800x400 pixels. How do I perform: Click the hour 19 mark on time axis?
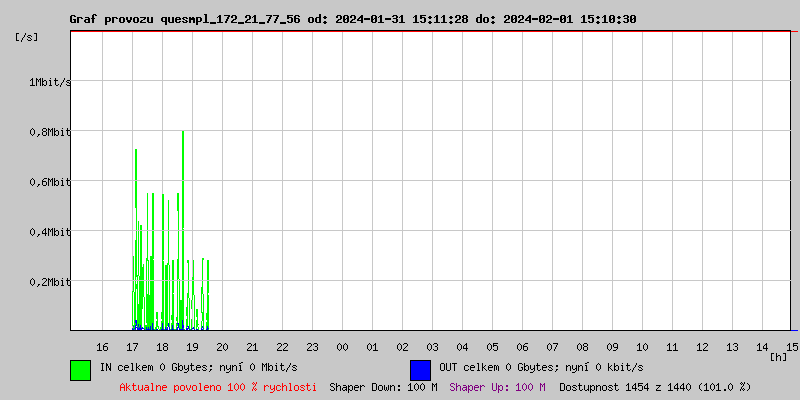tap(192, 347)
